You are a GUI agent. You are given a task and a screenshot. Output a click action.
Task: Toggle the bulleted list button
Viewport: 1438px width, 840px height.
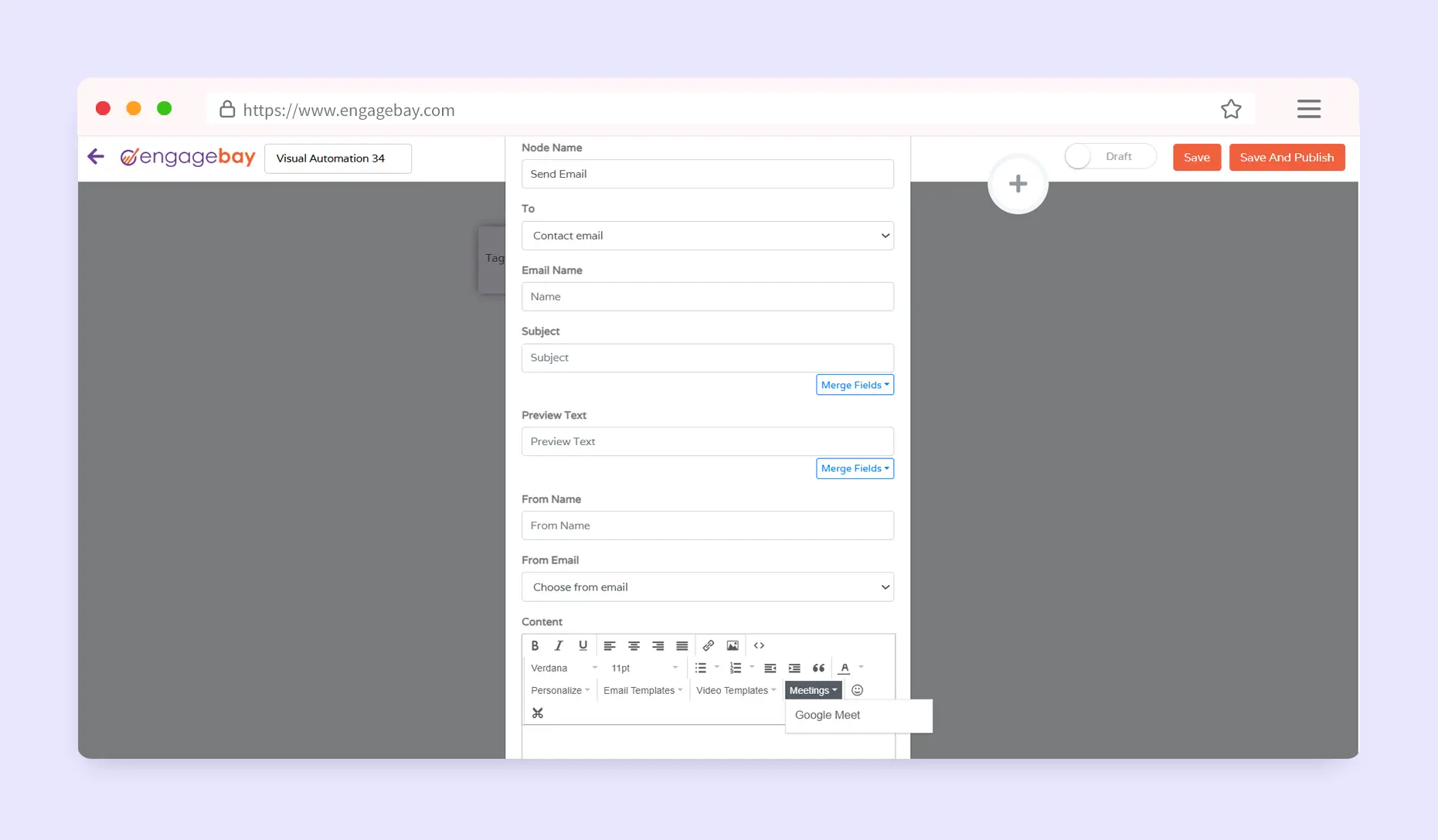(701, 668)
